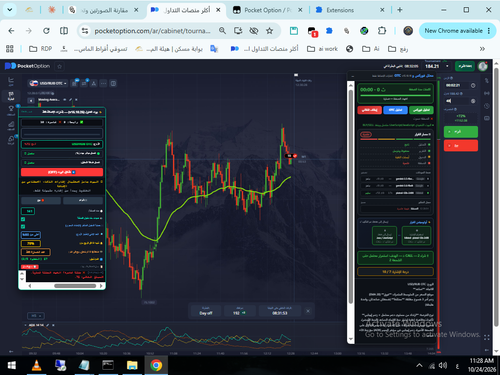The width and height of the screenshot is (500, 375).
Task: Open the finance icon in left sidebar
Action: [11, 96]
